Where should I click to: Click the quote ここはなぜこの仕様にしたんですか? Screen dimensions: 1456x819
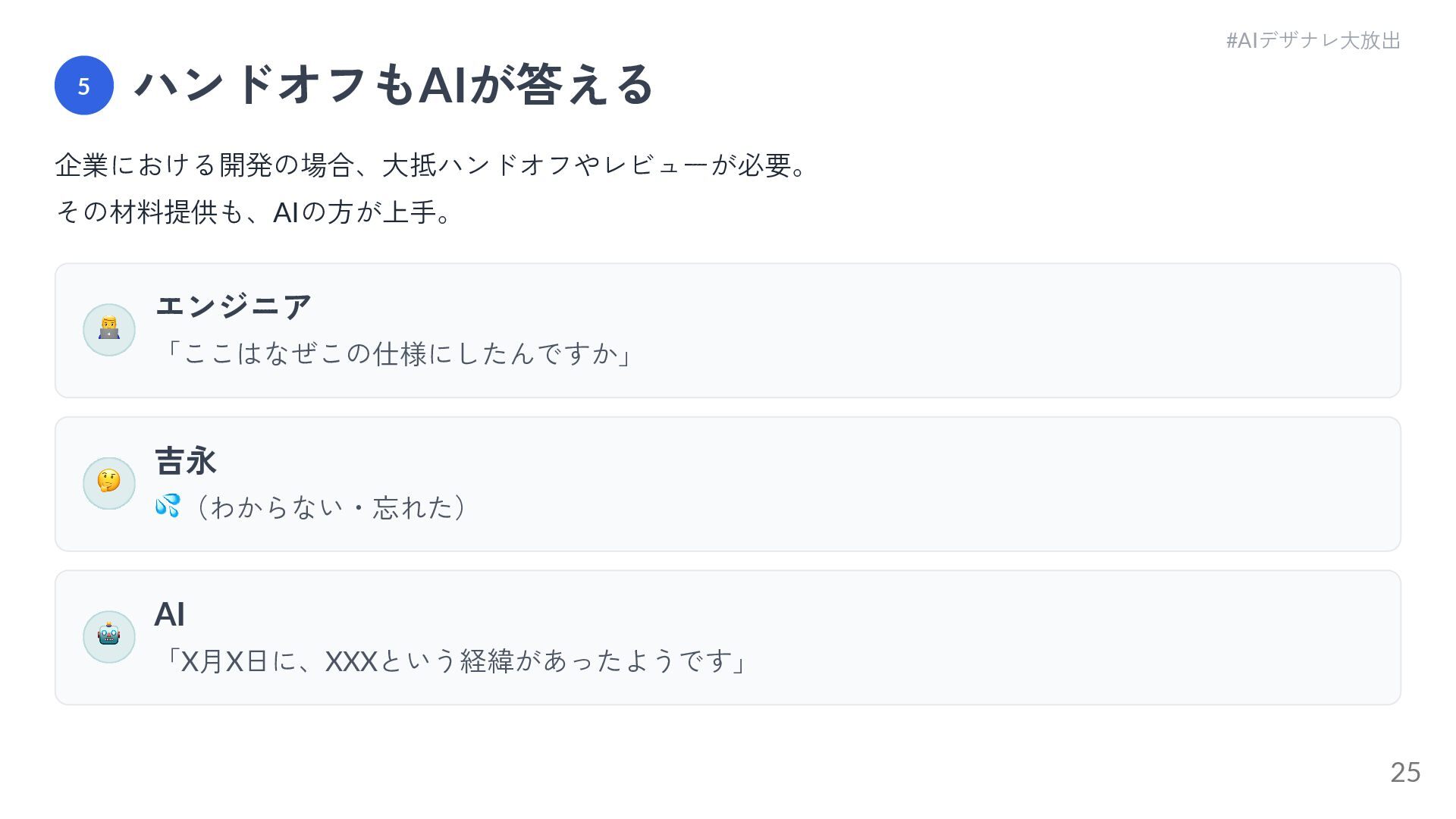tap(397, 353)
